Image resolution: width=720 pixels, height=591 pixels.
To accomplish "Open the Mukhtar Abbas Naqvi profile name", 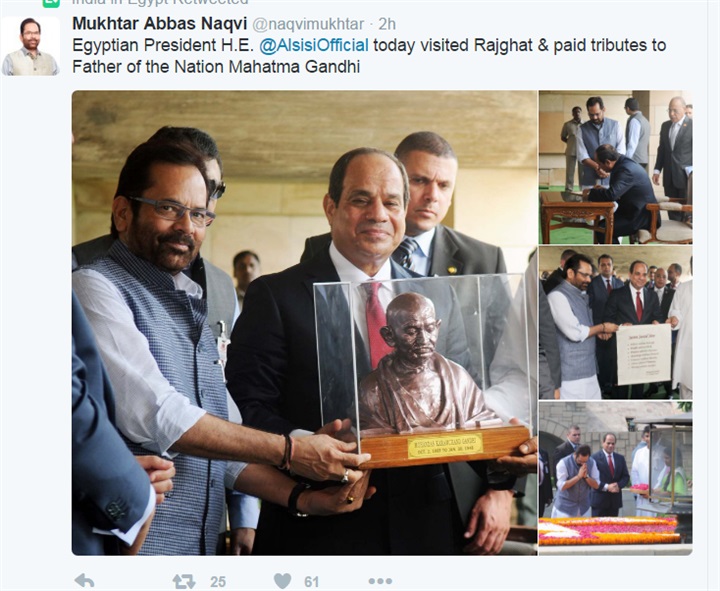I will [160, 23].
